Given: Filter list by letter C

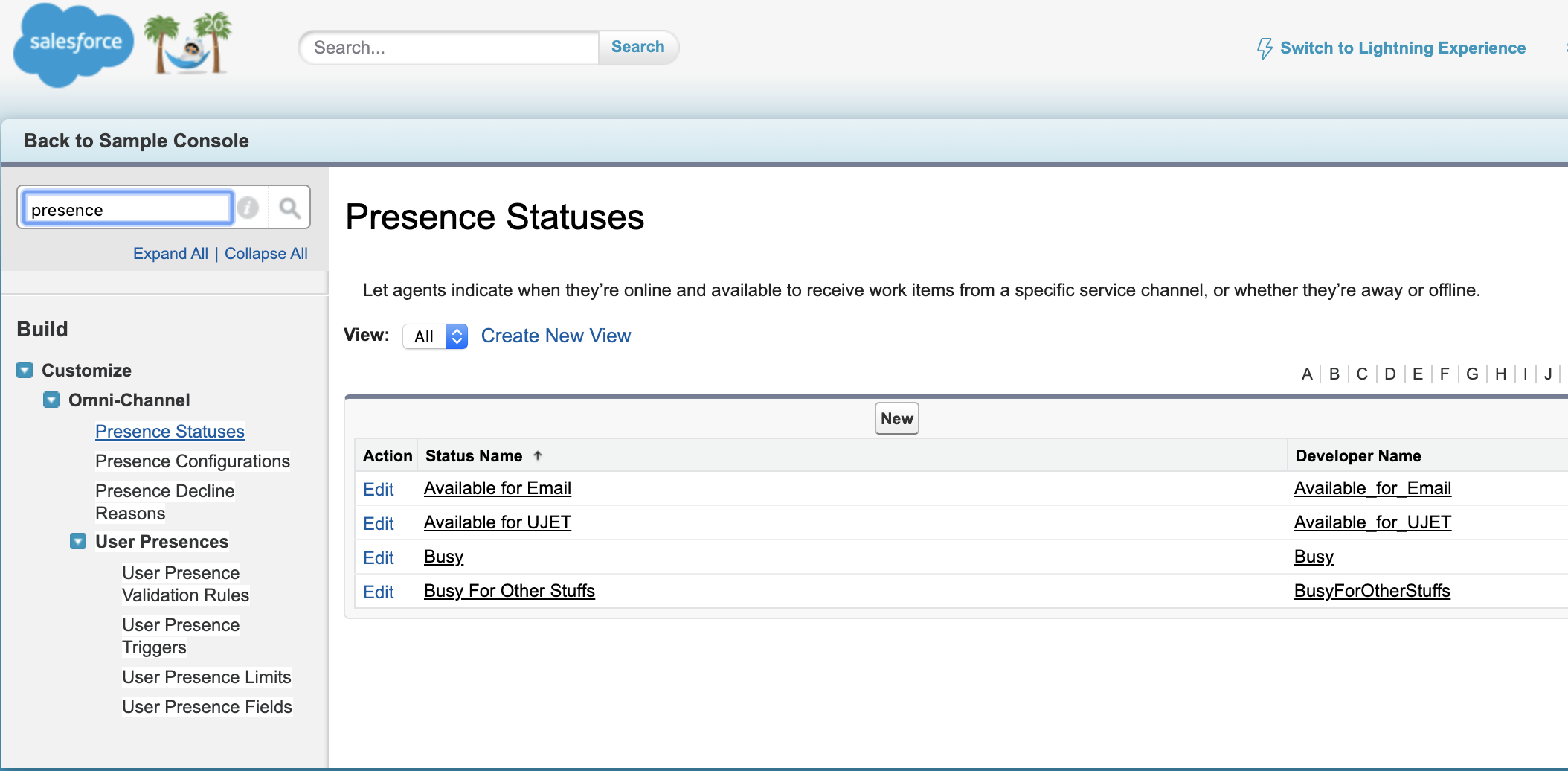Looking at the screenshot, I should [1362, 374].
